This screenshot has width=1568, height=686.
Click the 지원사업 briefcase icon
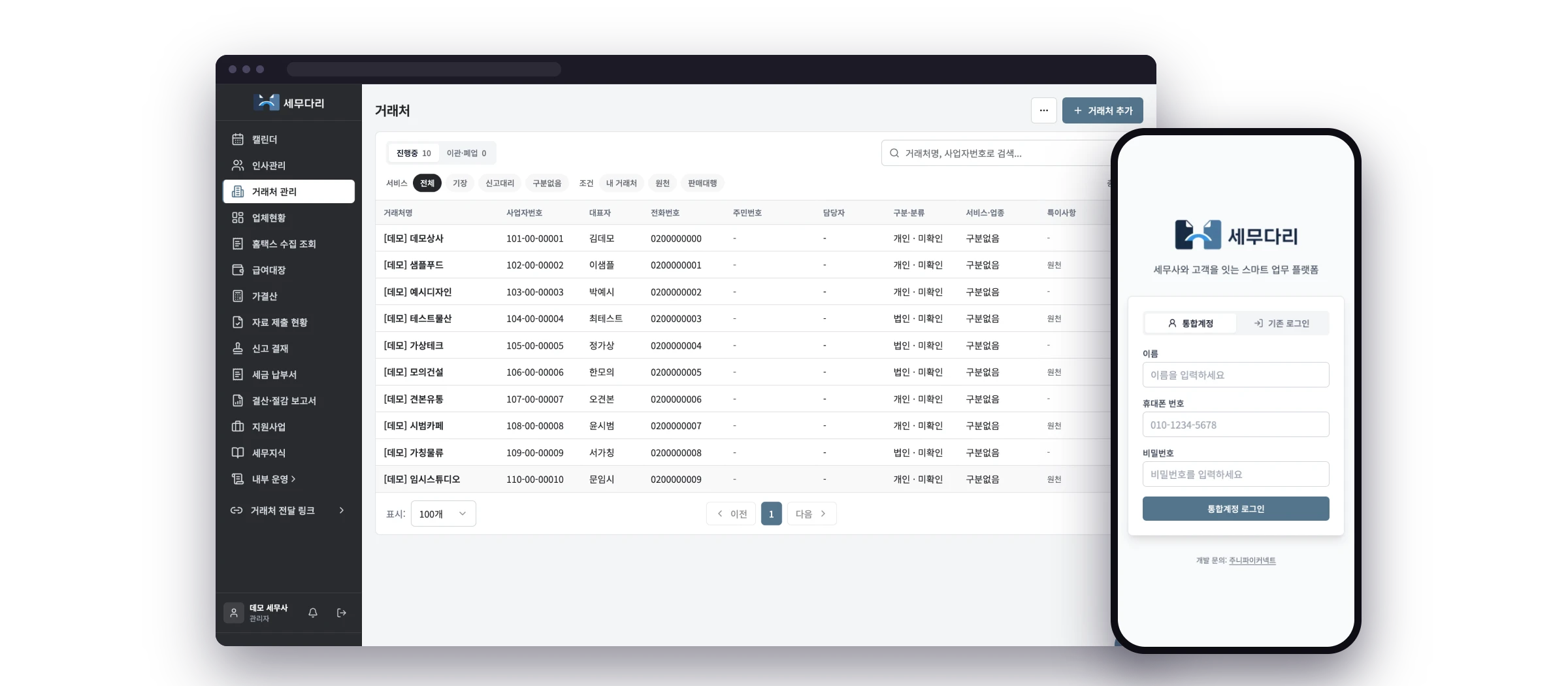(238, 427)
